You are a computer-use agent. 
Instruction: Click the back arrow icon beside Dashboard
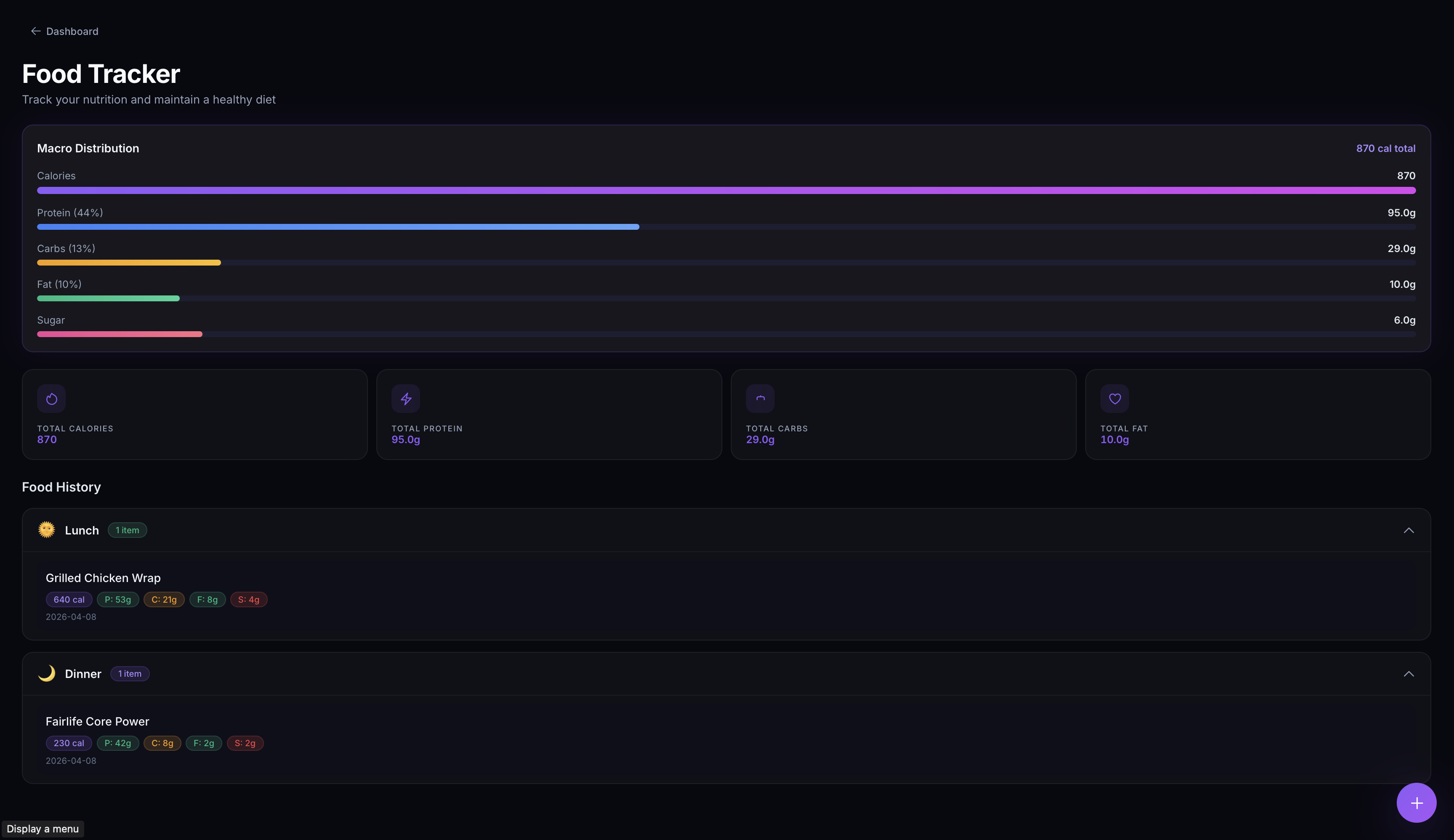pos(36,31)
